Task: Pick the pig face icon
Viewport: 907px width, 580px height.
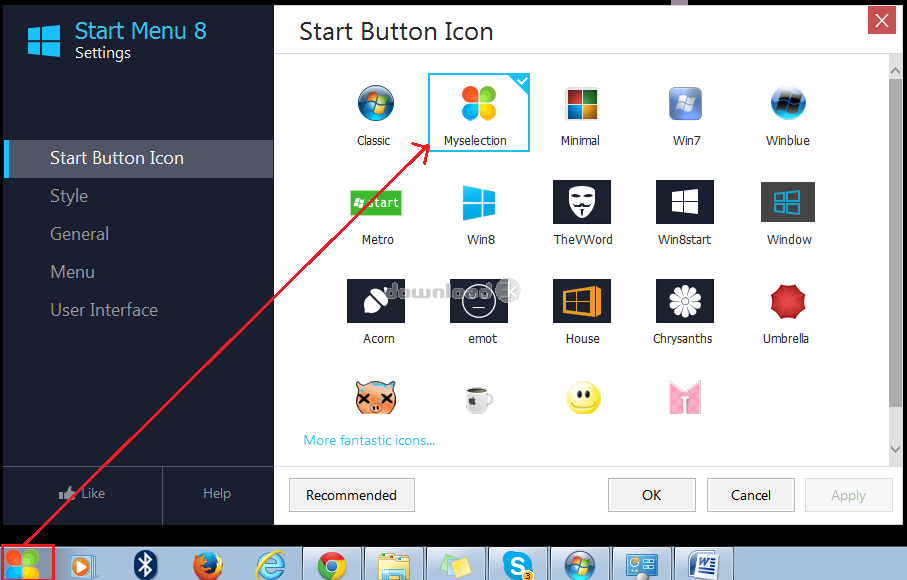Action: (376, 397)
